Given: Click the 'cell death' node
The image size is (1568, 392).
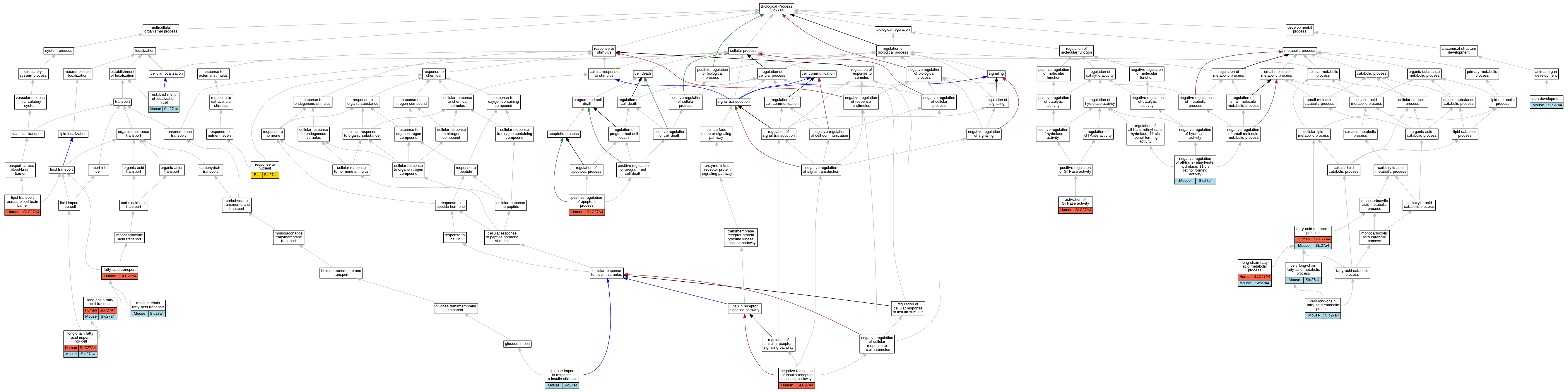Looking at the screenshot, I should 643,74.
